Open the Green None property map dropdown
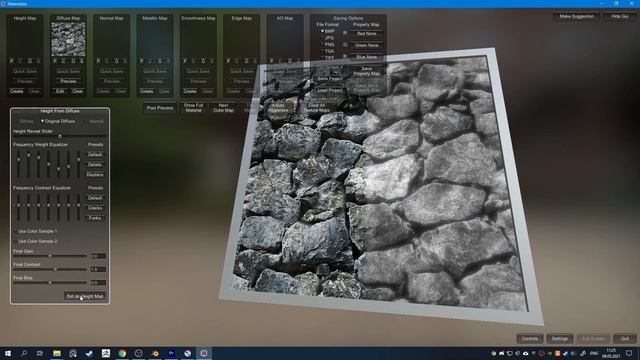The image size is (640, 360). pyautogui.click(x=367, y=45)
